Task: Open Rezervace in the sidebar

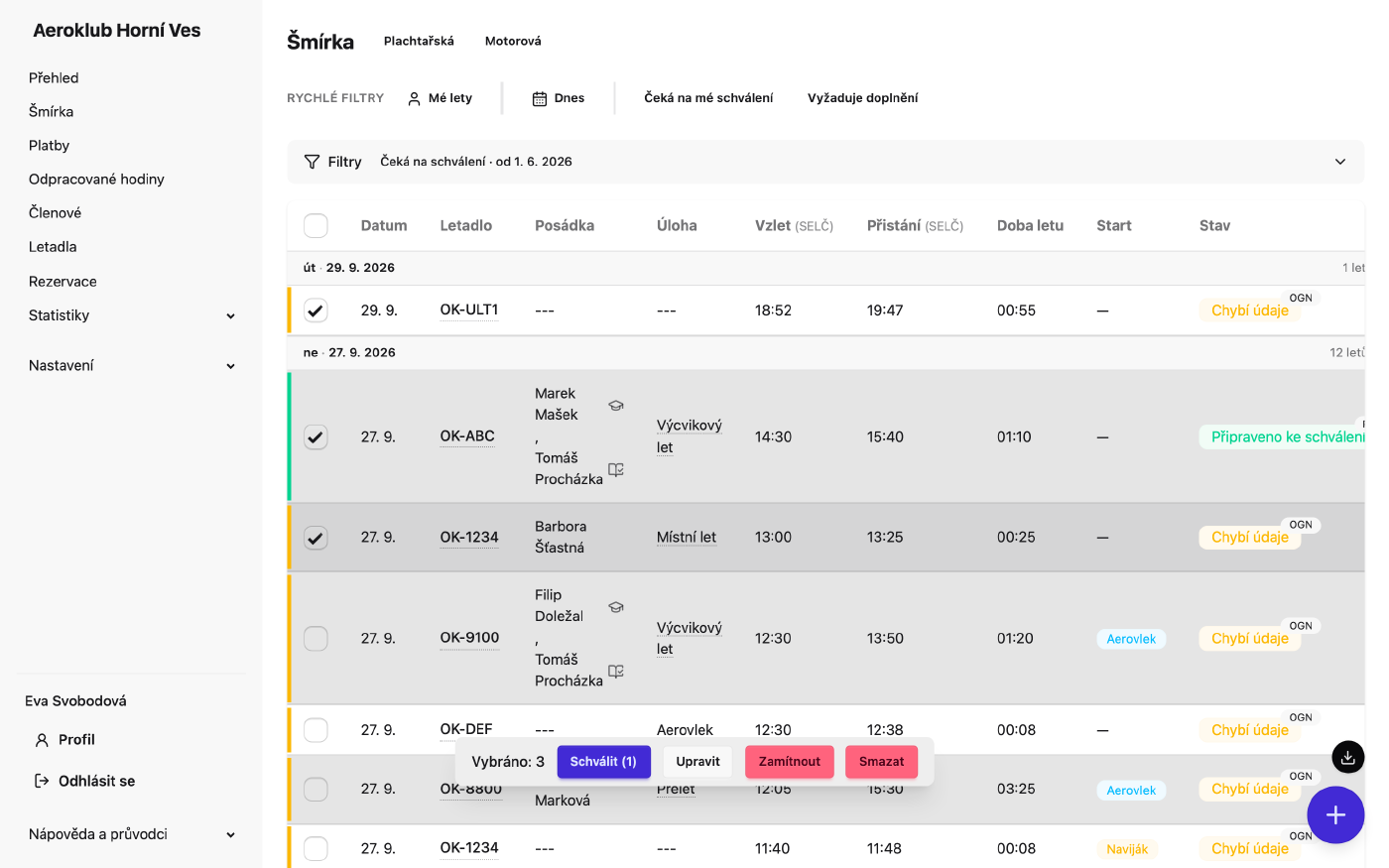Action: tap(63, 281)
